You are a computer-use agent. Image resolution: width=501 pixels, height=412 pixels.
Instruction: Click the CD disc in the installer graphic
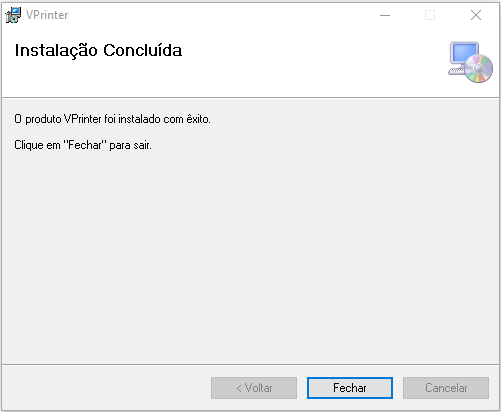[479, 69]
